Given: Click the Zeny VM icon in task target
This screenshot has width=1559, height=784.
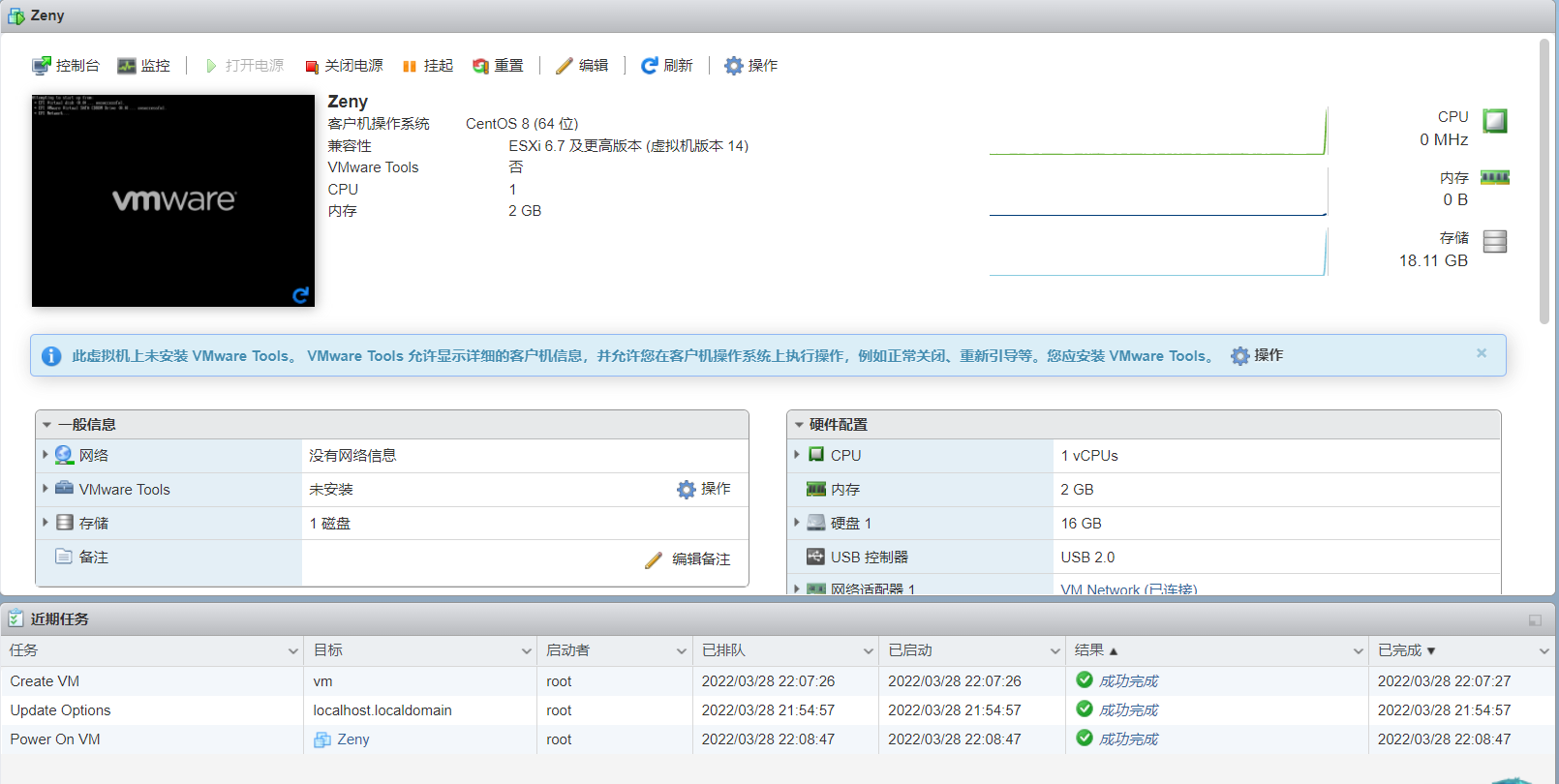Looking at the screenshot, I should coord(322,739).
